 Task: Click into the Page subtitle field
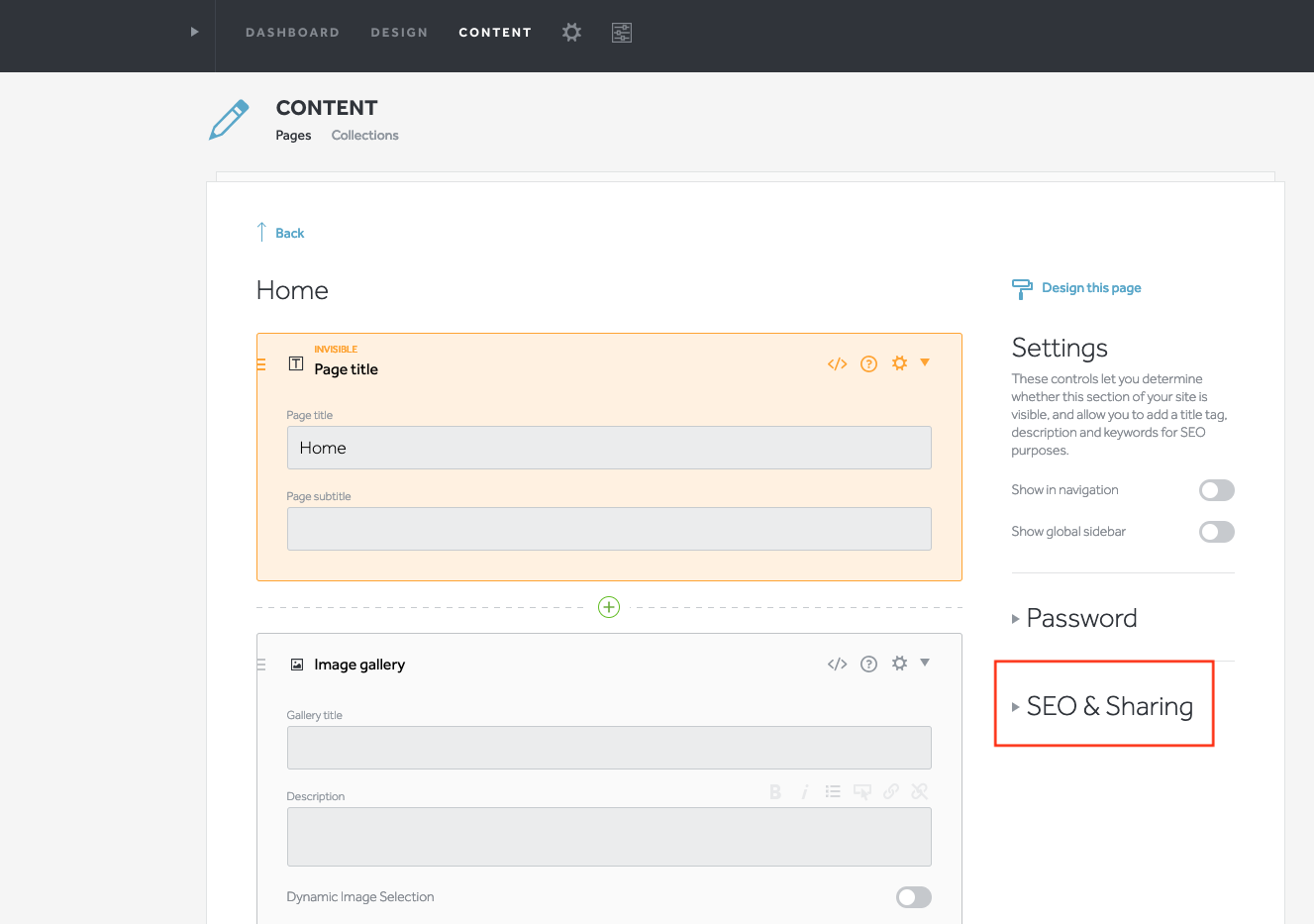pyautogui.click(x=608, y=529)
